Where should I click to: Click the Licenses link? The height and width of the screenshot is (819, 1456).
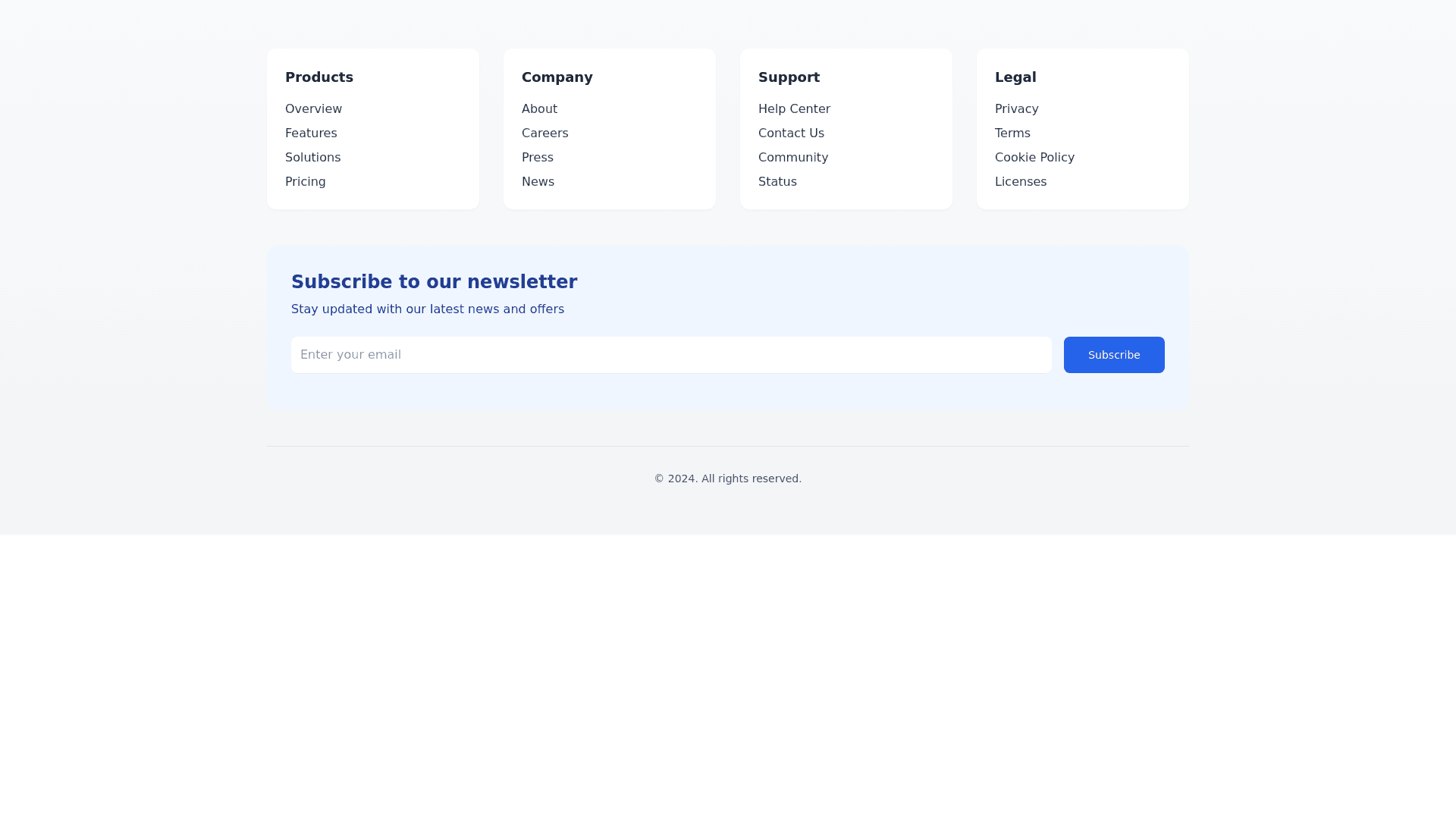tap(1020, 182)
